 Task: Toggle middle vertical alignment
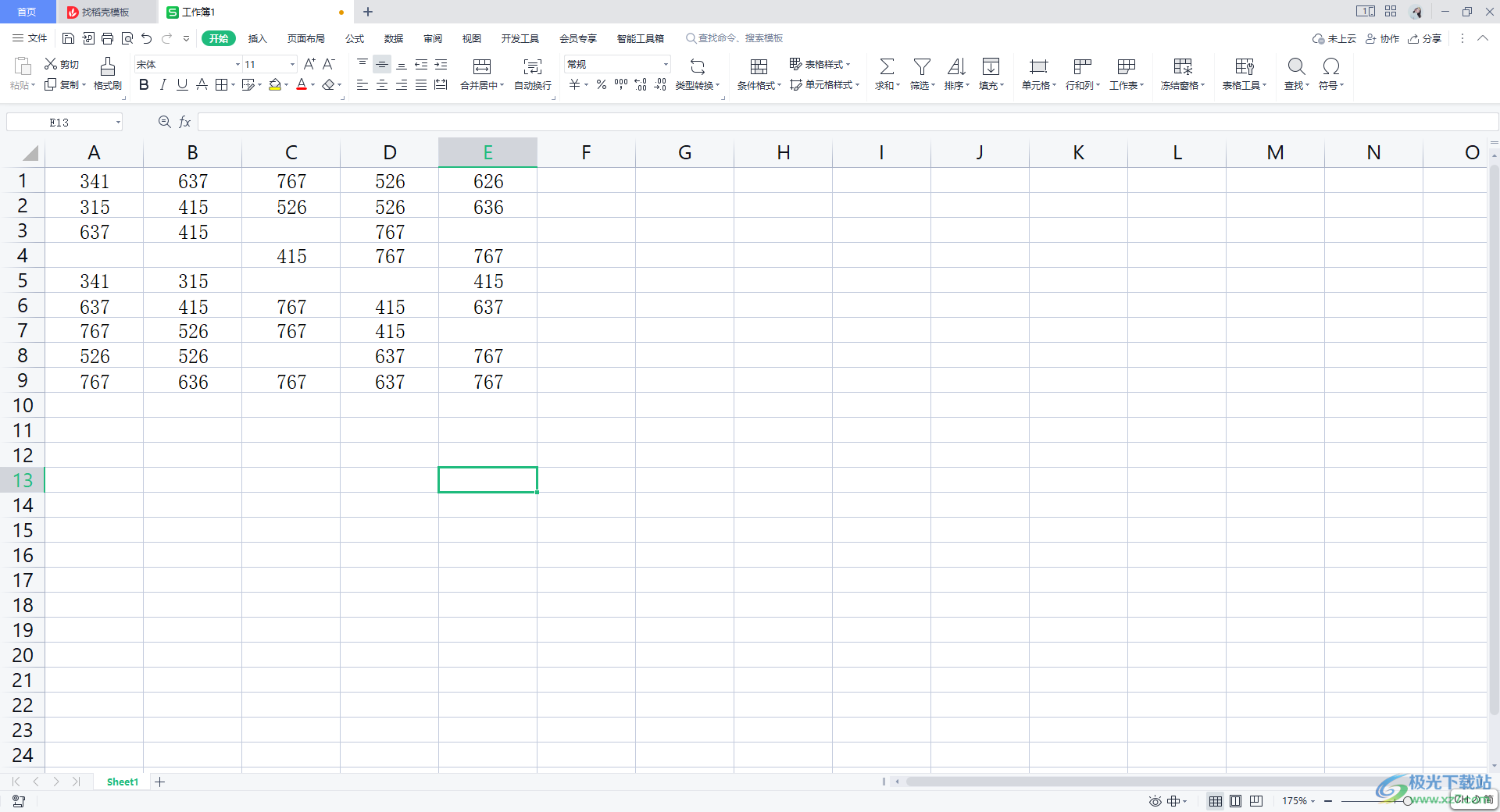382,64
